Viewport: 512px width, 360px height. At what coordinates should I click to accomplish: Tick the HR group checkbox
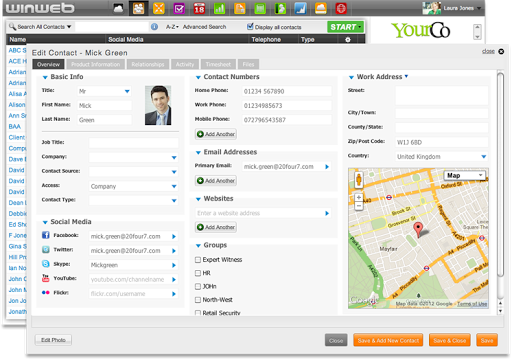(198, 273)
